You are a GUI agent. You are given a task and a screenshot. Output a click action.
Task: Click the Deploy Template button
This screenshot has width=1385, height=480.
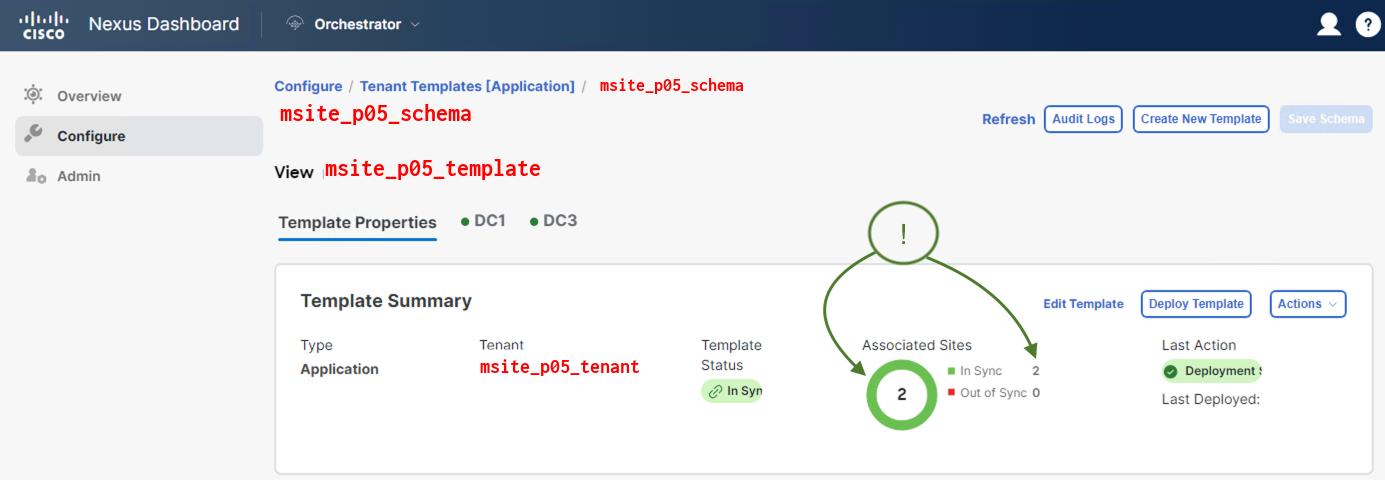click(1196, 304)
